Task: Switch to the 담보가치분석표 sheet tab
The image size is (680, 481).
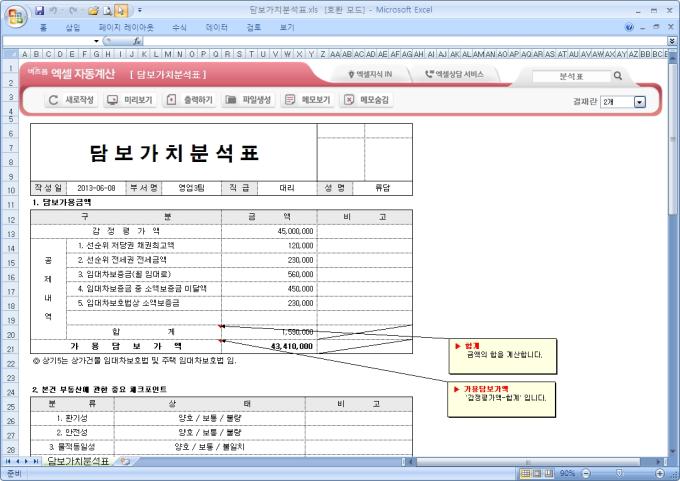Action: (78, 461)
